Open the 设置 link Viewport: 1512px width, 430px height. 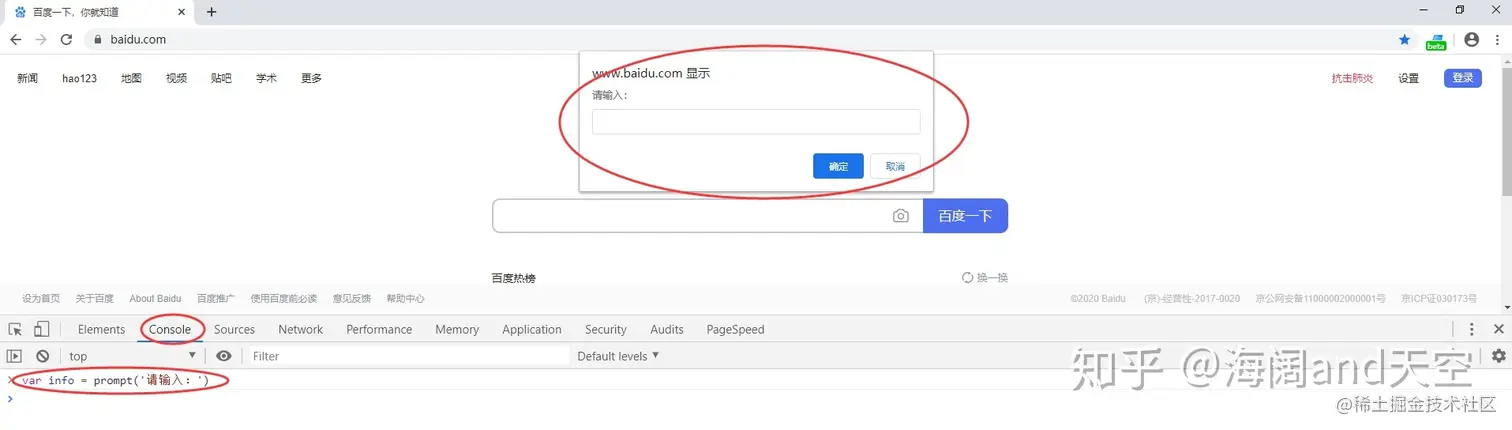[x=1408, y=78]
